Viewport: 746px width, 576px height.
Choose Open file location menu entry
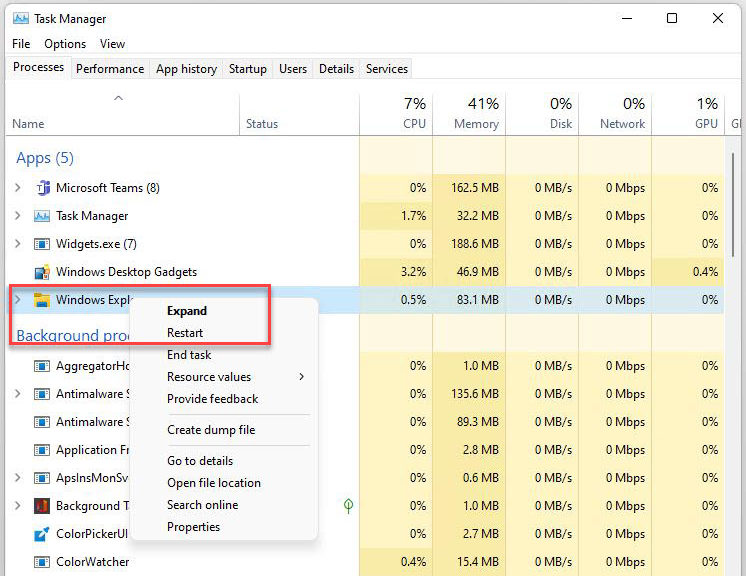[x=214, y=483]
